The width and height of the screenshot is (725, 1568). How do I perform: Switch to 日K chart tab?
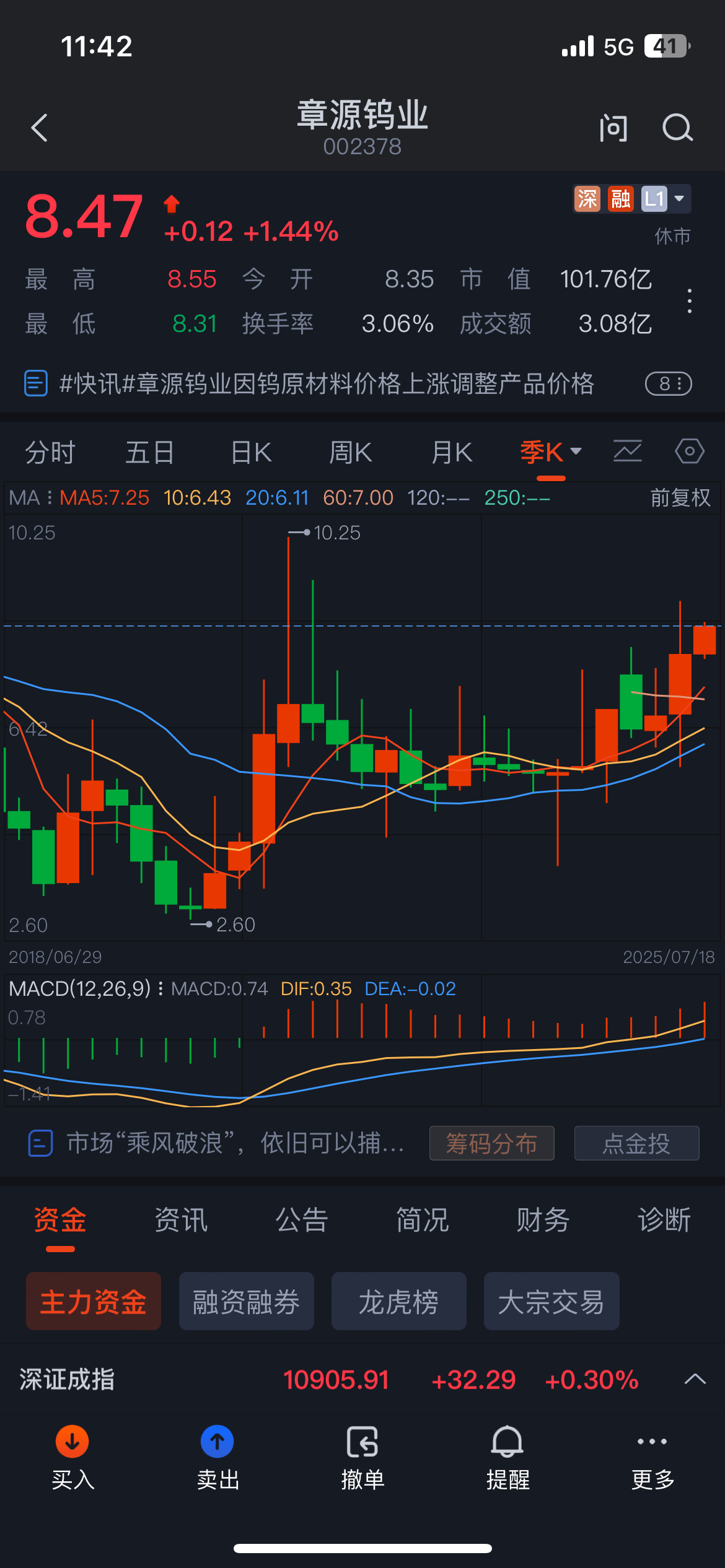251,452
